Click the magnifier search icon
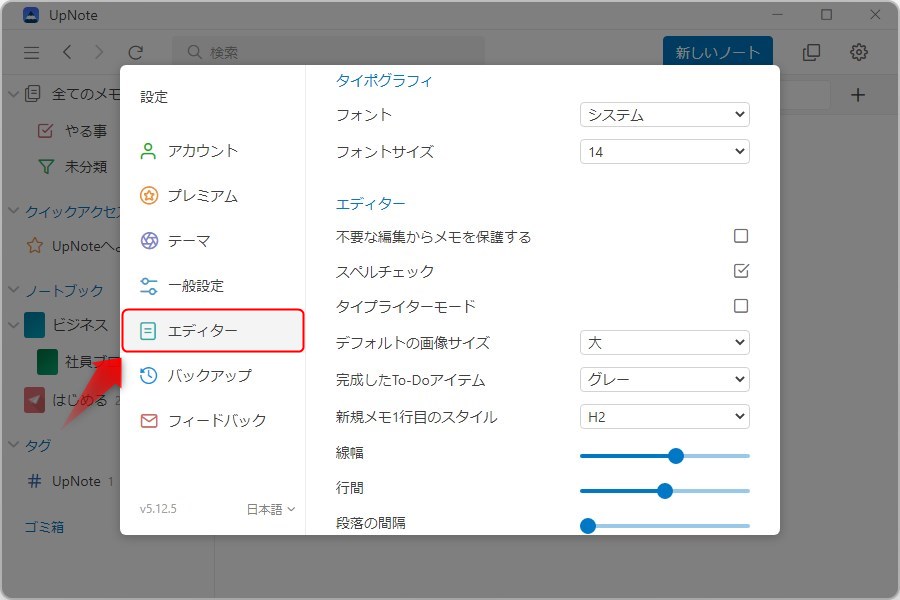The height and width of the screenshot is (600, 900). (195, 52)
